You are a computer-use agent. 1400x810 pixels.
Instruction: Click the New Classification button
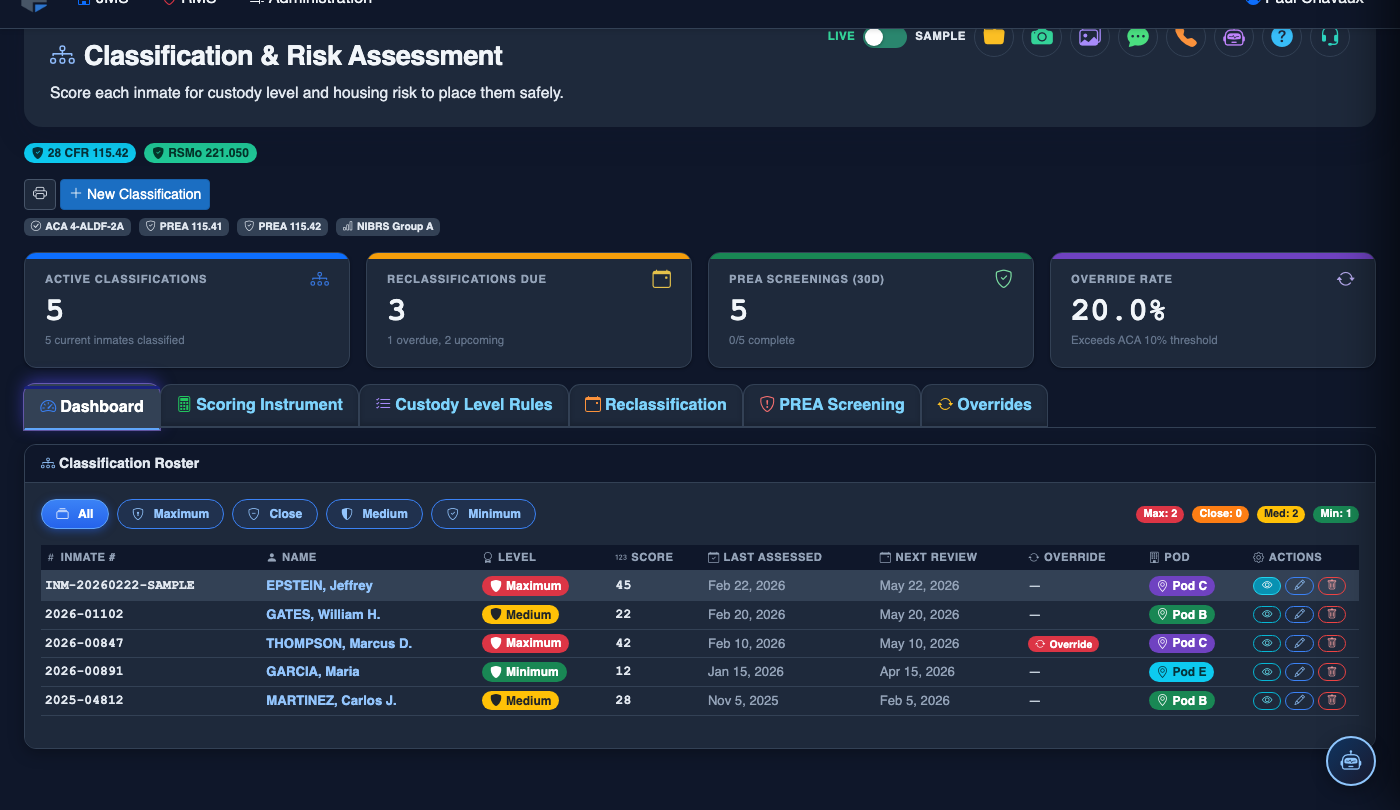point(135,194)
